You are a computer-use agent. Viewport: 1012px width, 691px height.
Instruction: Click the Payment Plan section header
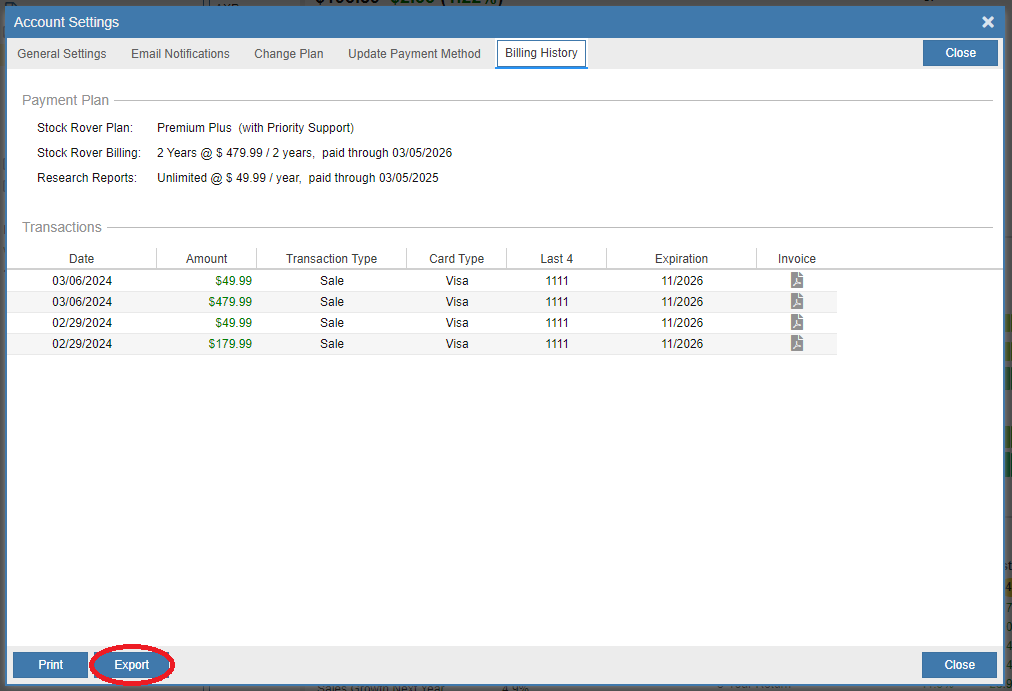[64, 100]
